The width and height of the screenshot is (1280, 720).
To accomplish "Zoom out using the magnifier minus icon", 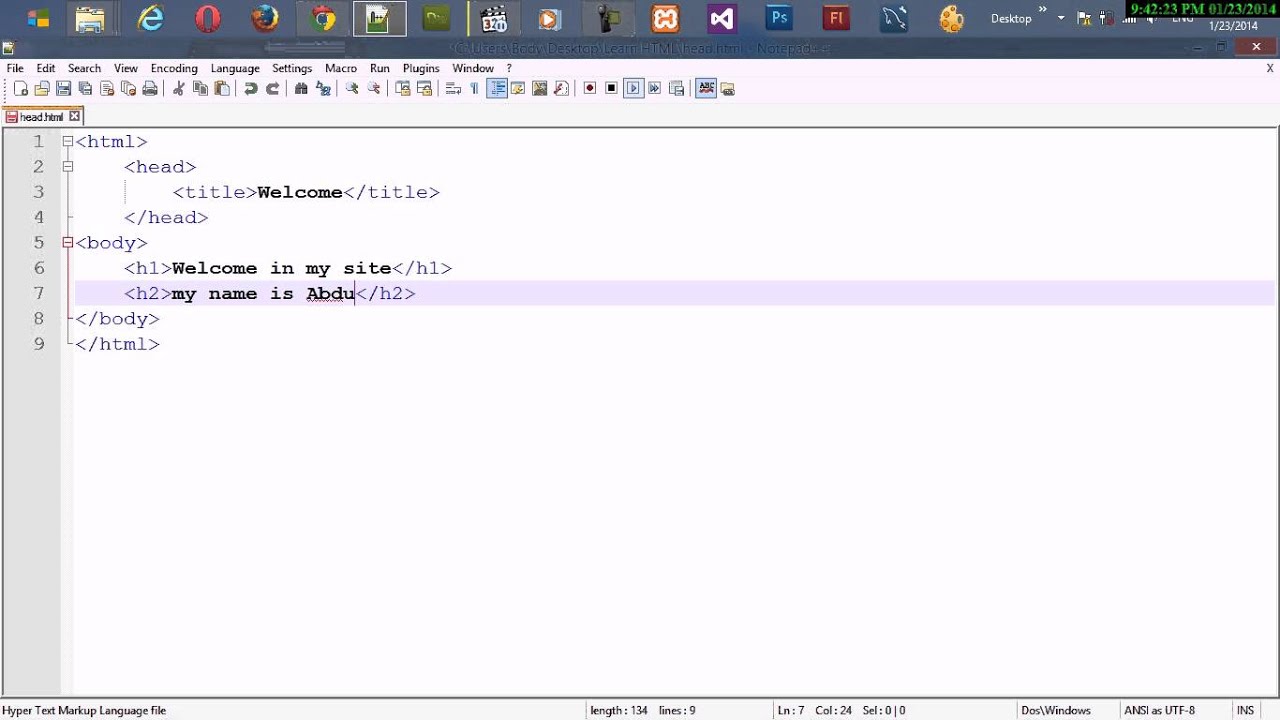I will coord(374,89).
